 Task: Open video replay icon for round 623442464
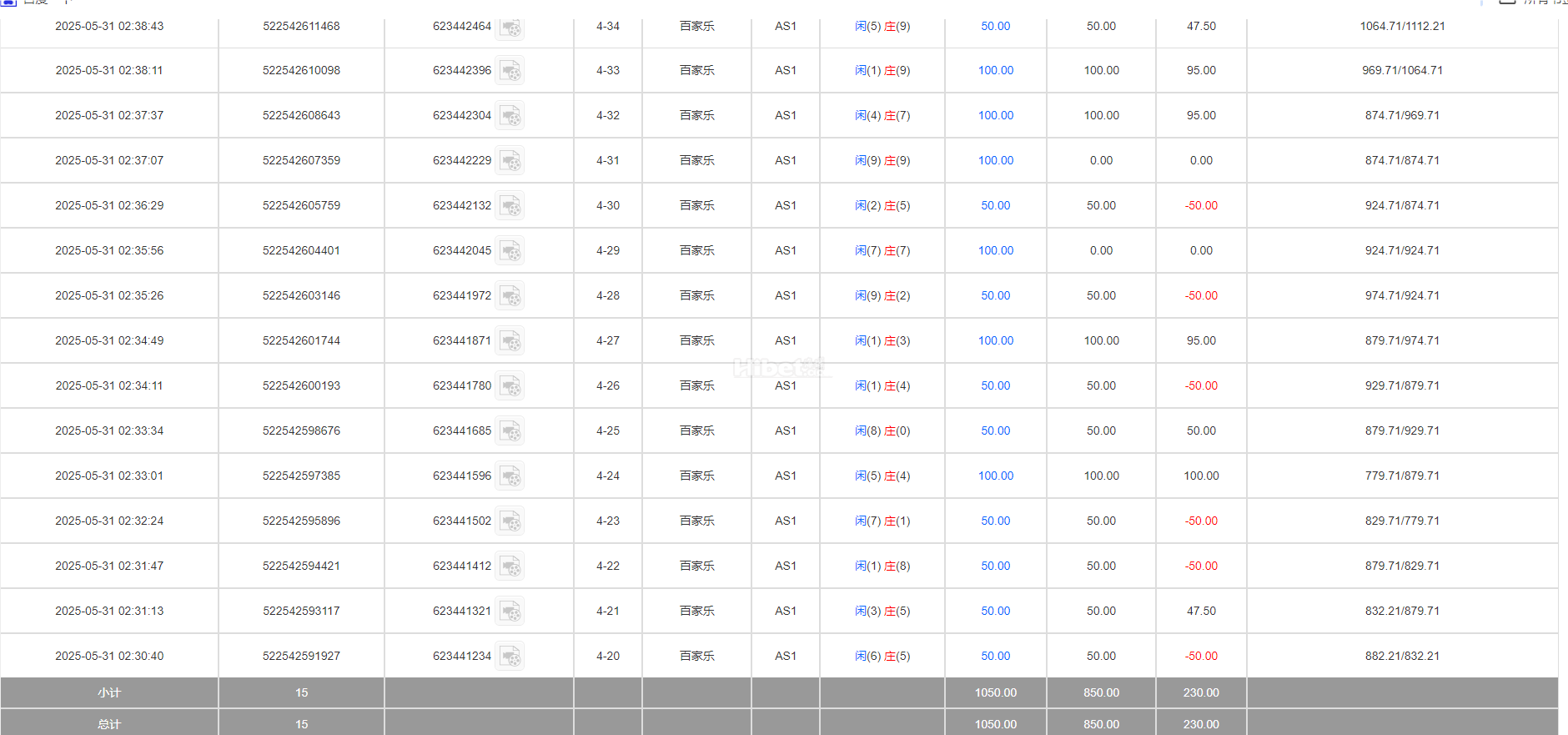coord(510,28)
